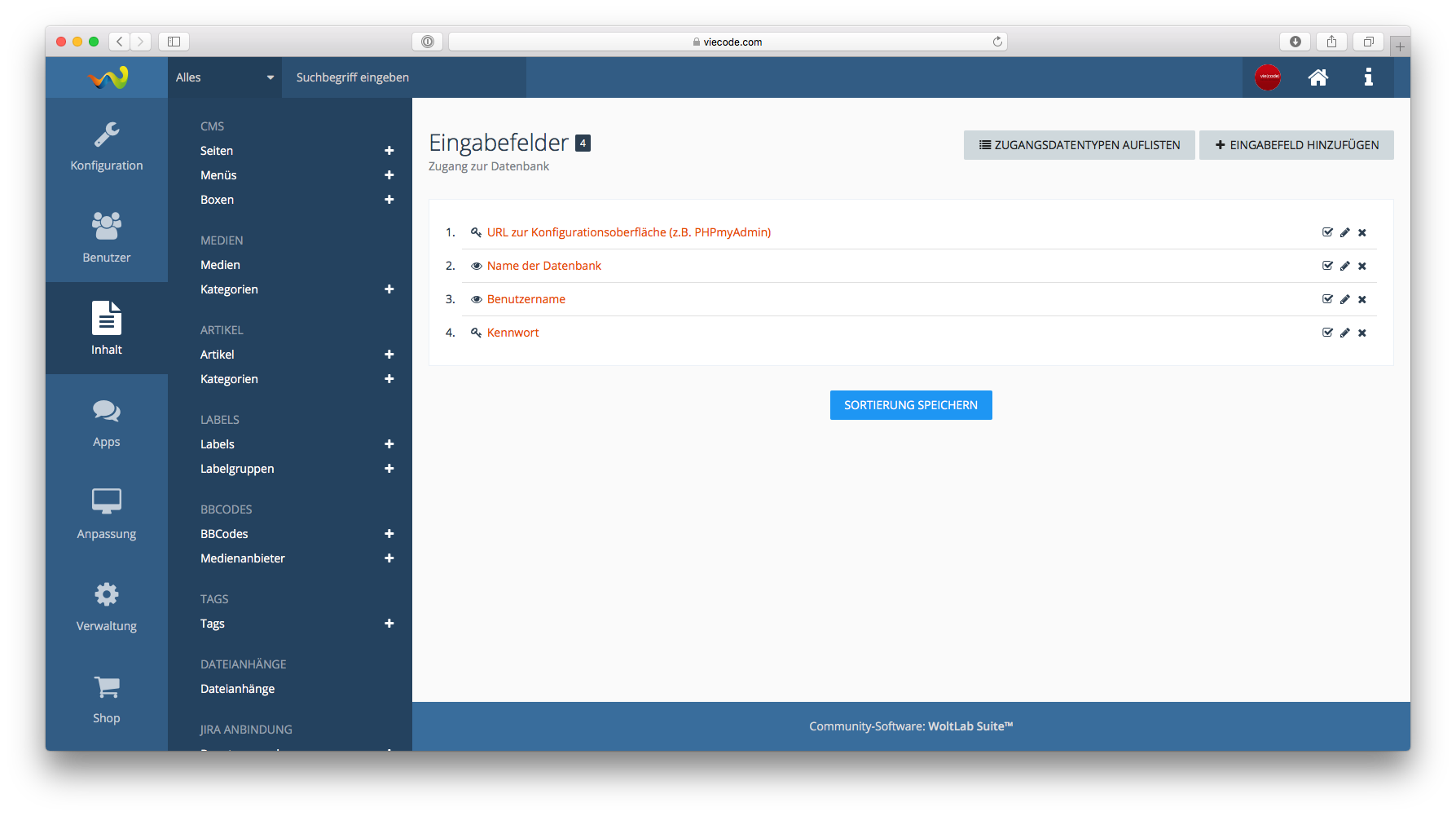
Task: Delete the Benutzername field with X icon
Action: (x=1361, y=299)
